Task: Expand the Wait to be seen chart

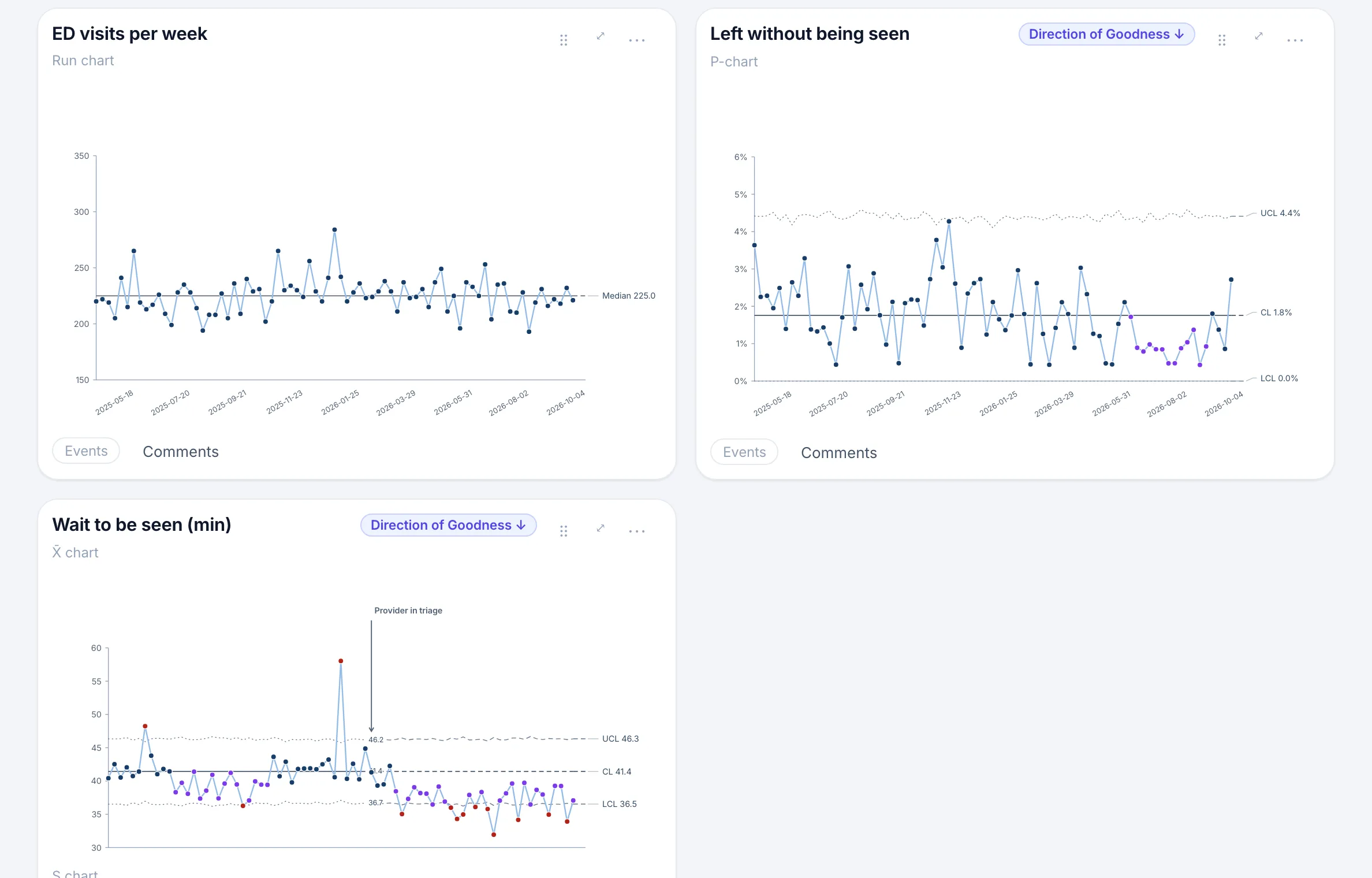Action: [x=601, y=528]
